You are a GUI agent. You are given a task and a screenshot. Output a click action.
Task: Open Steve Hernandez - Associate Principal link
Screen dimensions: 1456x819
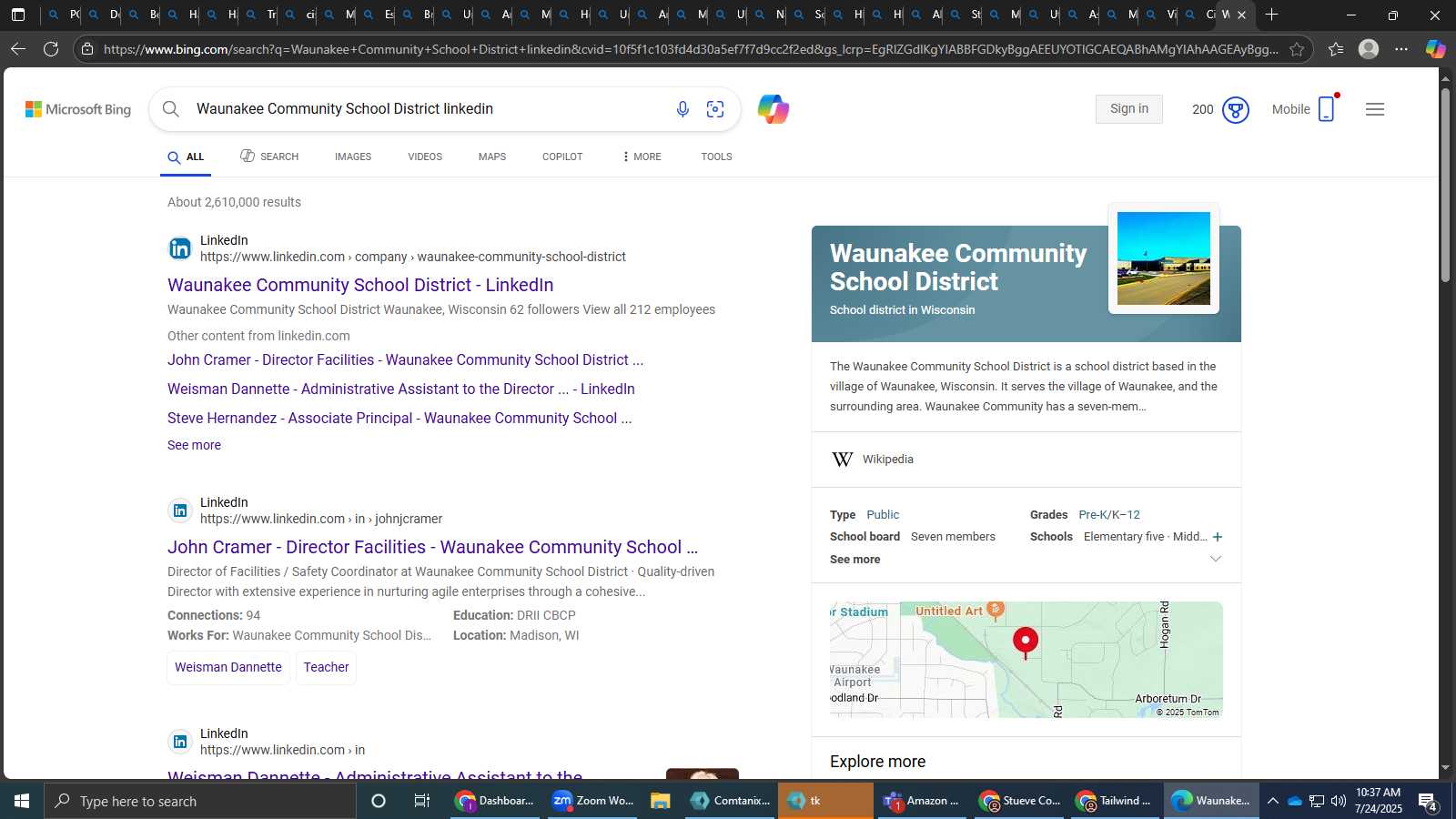[x=399, y=419]
